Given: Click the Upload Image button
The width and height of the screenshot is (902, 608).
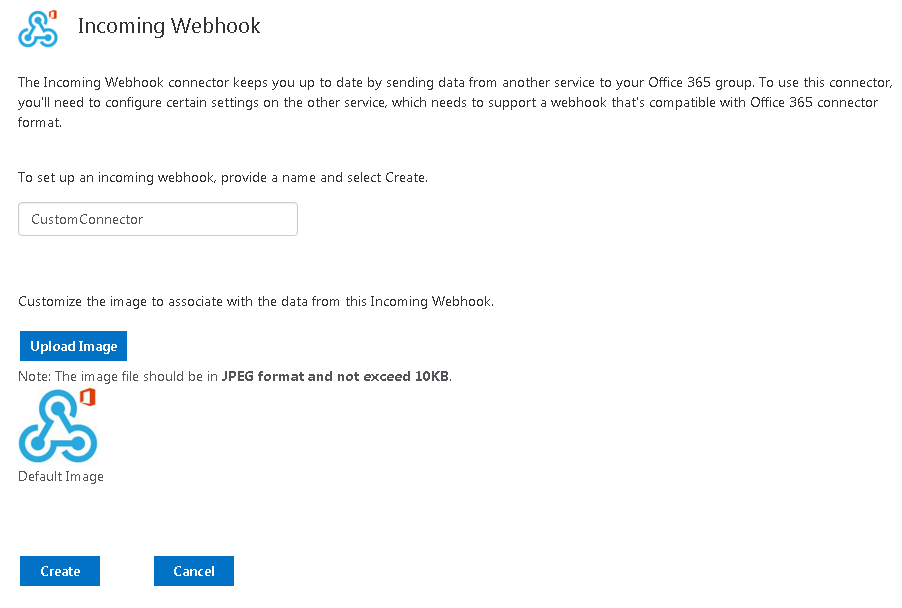Looking at the screenshot, I should click(73, 345).
